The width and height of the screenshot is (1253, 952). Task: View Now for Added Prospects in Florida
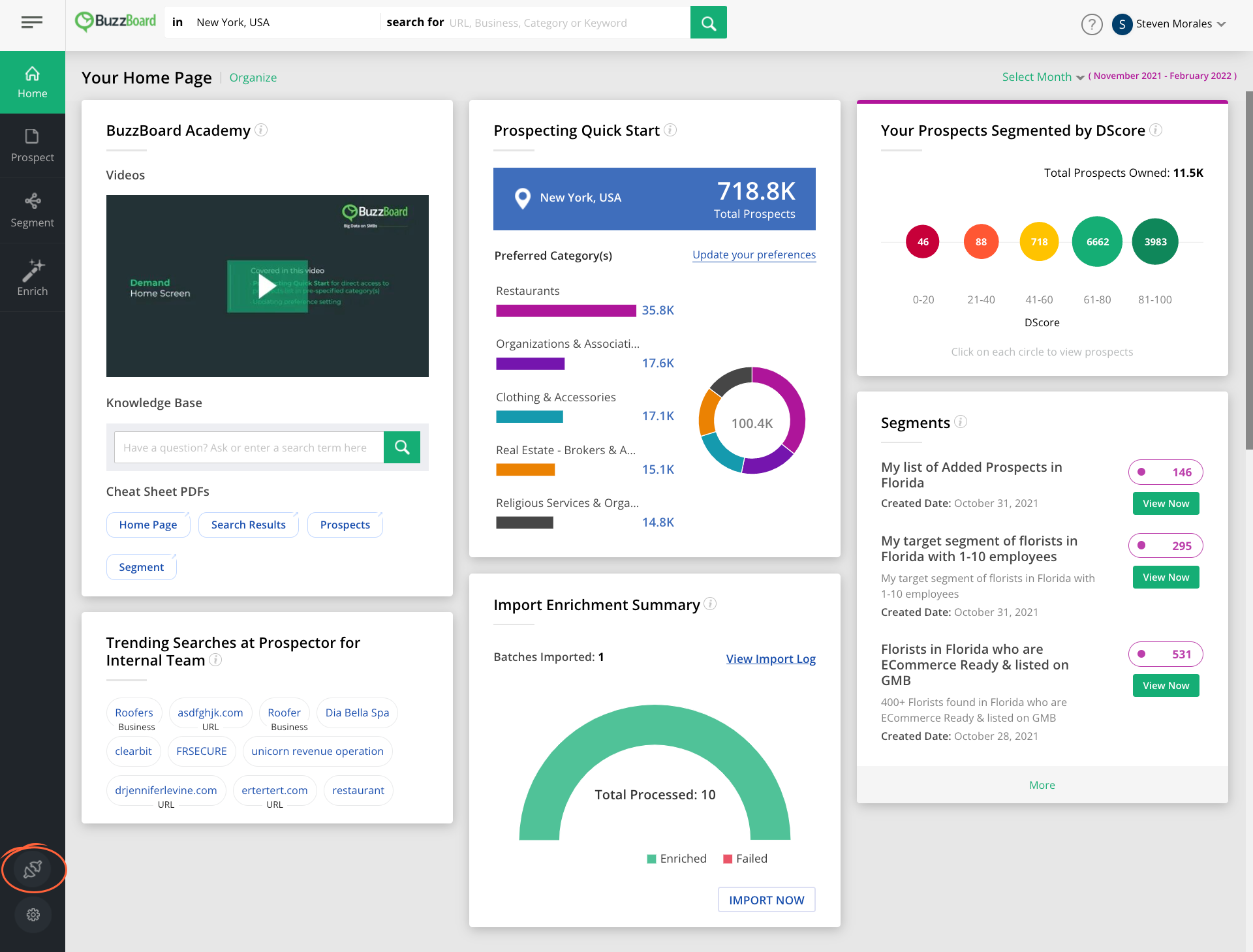[x=1166, y=504]
